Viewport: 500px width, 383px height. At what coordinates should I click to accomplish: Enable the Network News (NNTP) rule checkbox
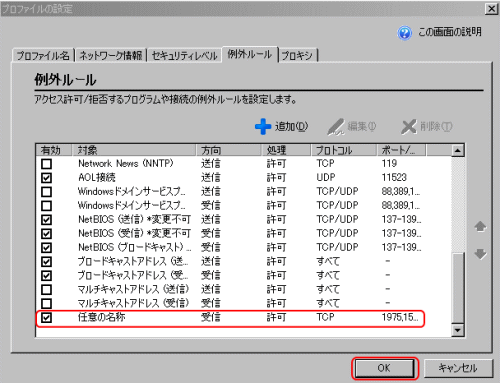[47, 164]
